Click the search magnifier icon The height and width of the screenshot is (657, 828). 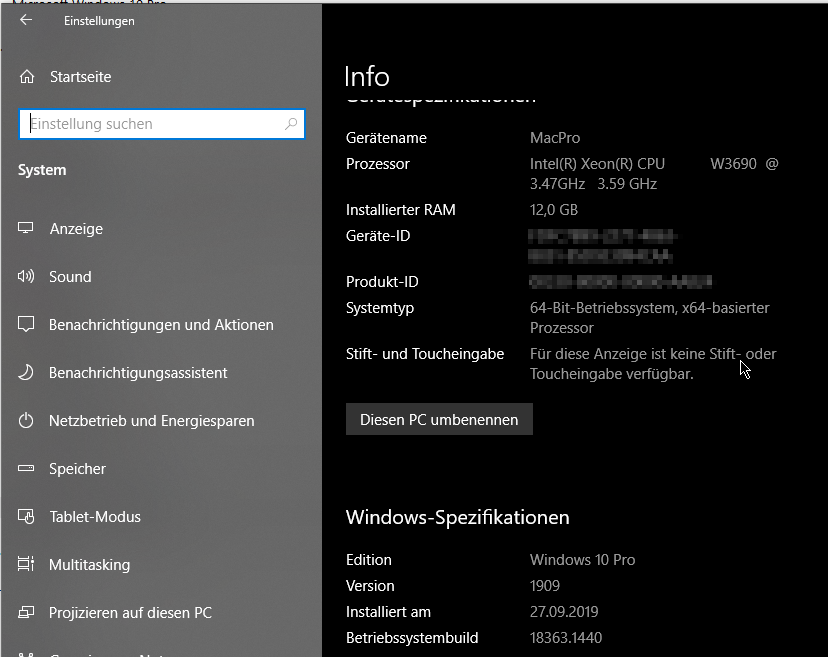pyautogui.click(x=291, y=124)
